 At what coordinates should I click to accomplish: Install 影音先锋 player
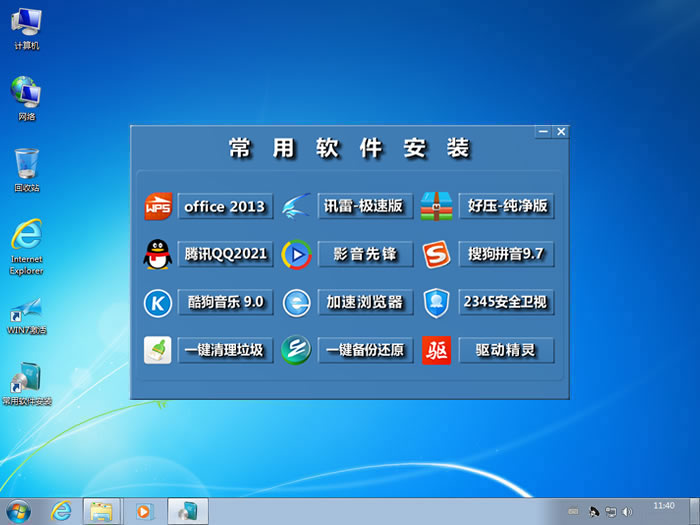(365, 254)
